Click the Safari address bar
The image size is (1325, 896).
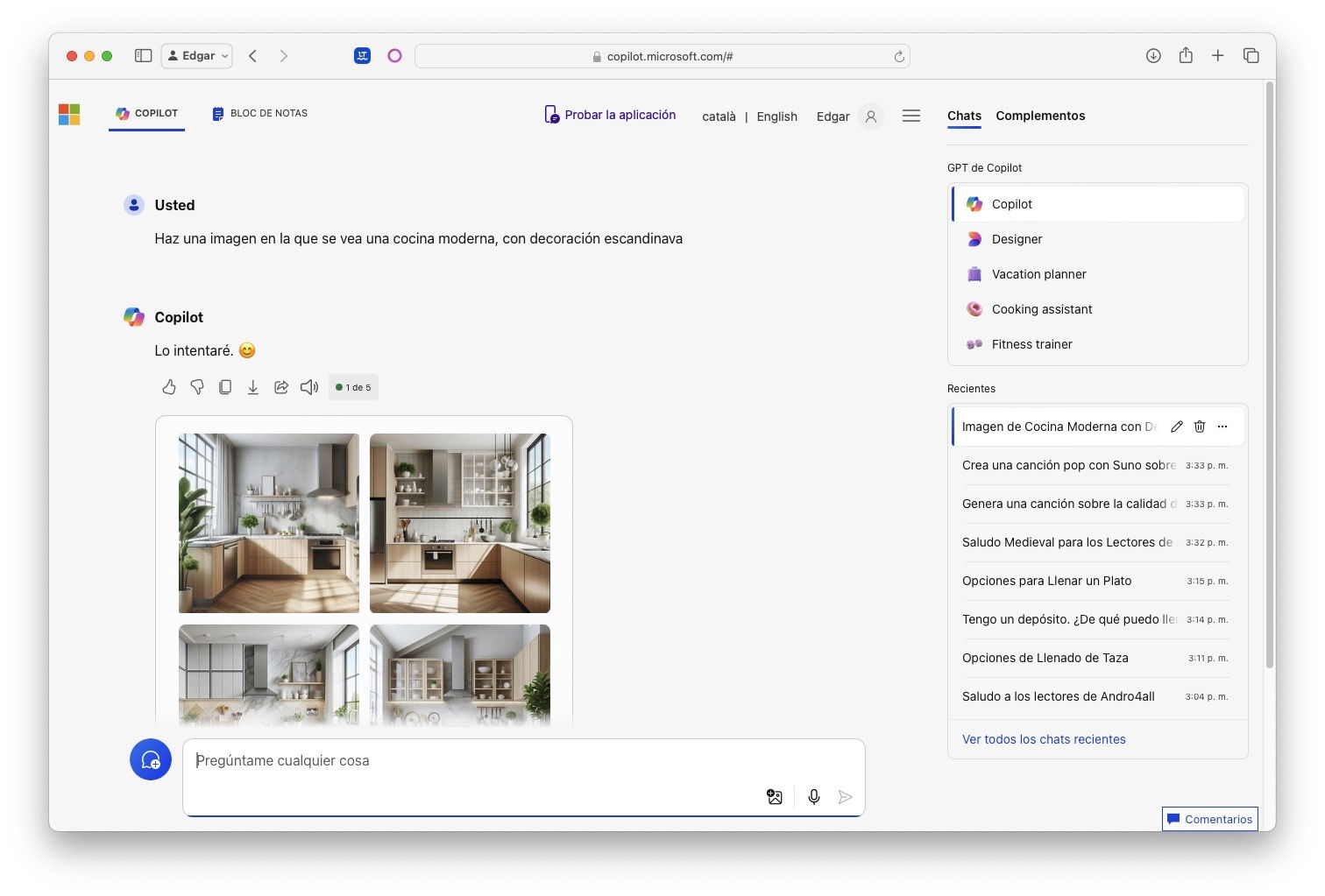[662, 56]
